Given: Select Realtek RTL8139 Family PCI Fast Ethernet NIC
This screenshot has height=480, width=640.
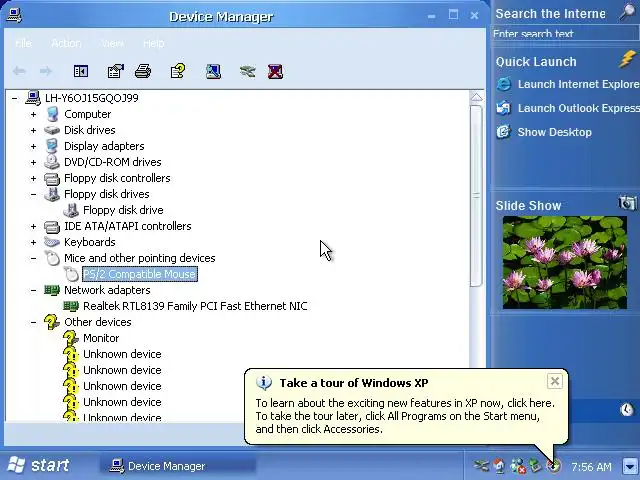Looking at the screenshot, I should pyautogui.click(x=195, y=306).
